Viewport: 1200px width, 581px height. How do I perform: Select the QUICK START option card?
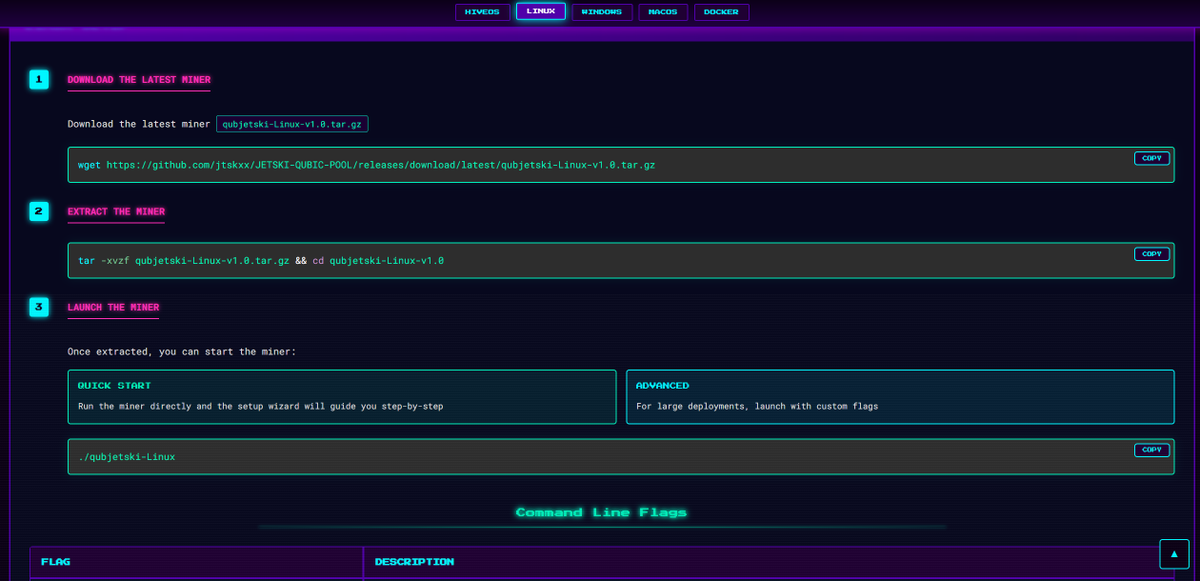pos(342,397)
